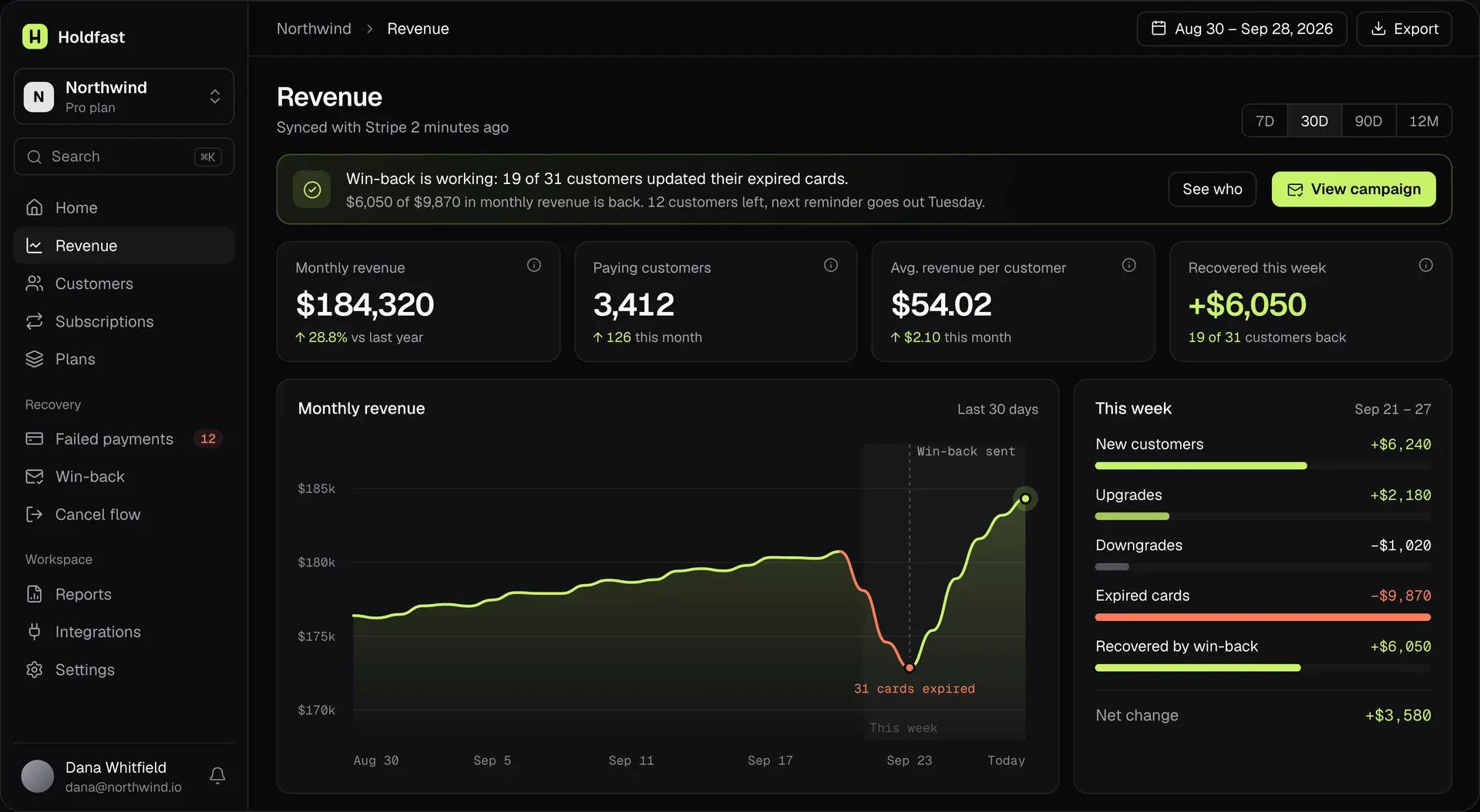This screenshot has height=812, width=1480.
Task: Go to Subscriptions label in sidebar
Action: [105, 321]
